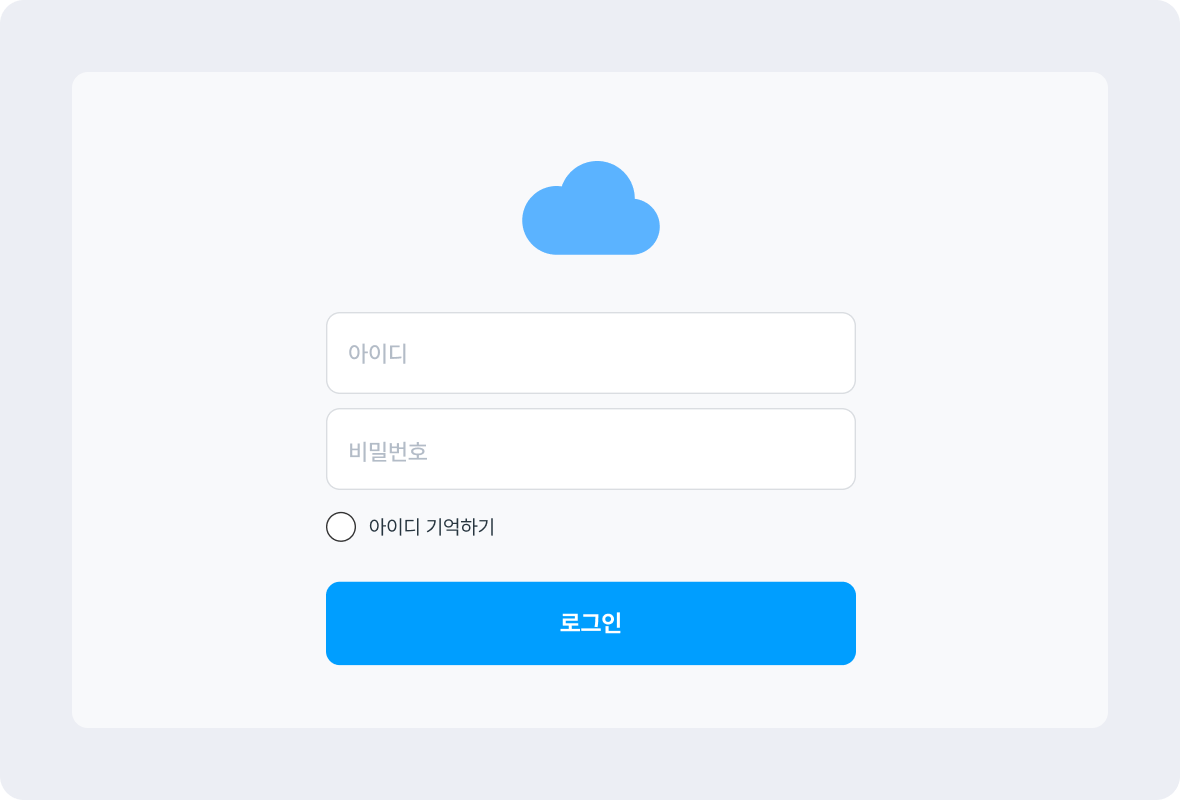Toggle the round remember-ID checkbox
Image resolution: width=1180 pixels, height=800 pixels.
341,527
